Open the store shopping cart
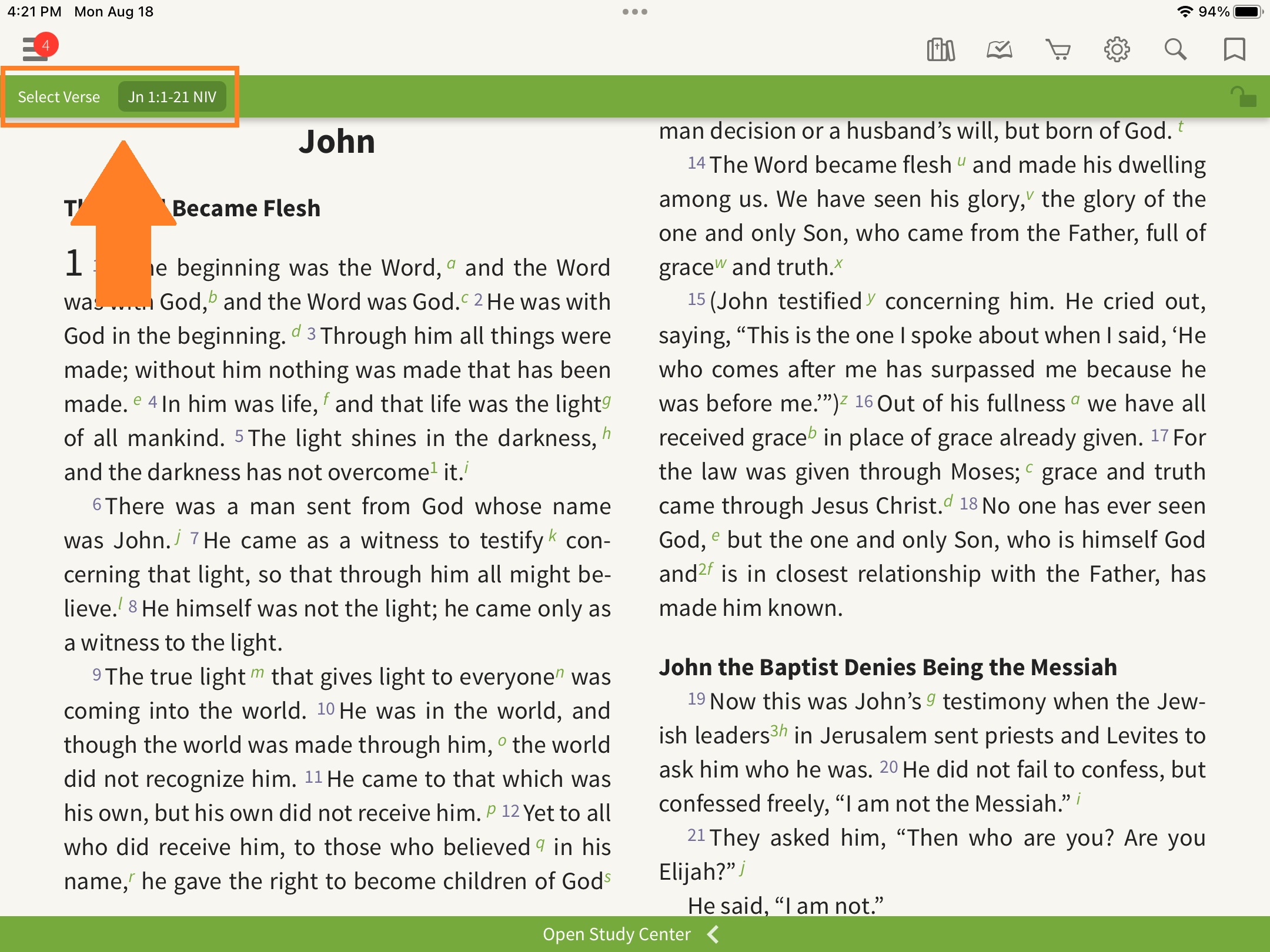 [x=1058, y=49]
